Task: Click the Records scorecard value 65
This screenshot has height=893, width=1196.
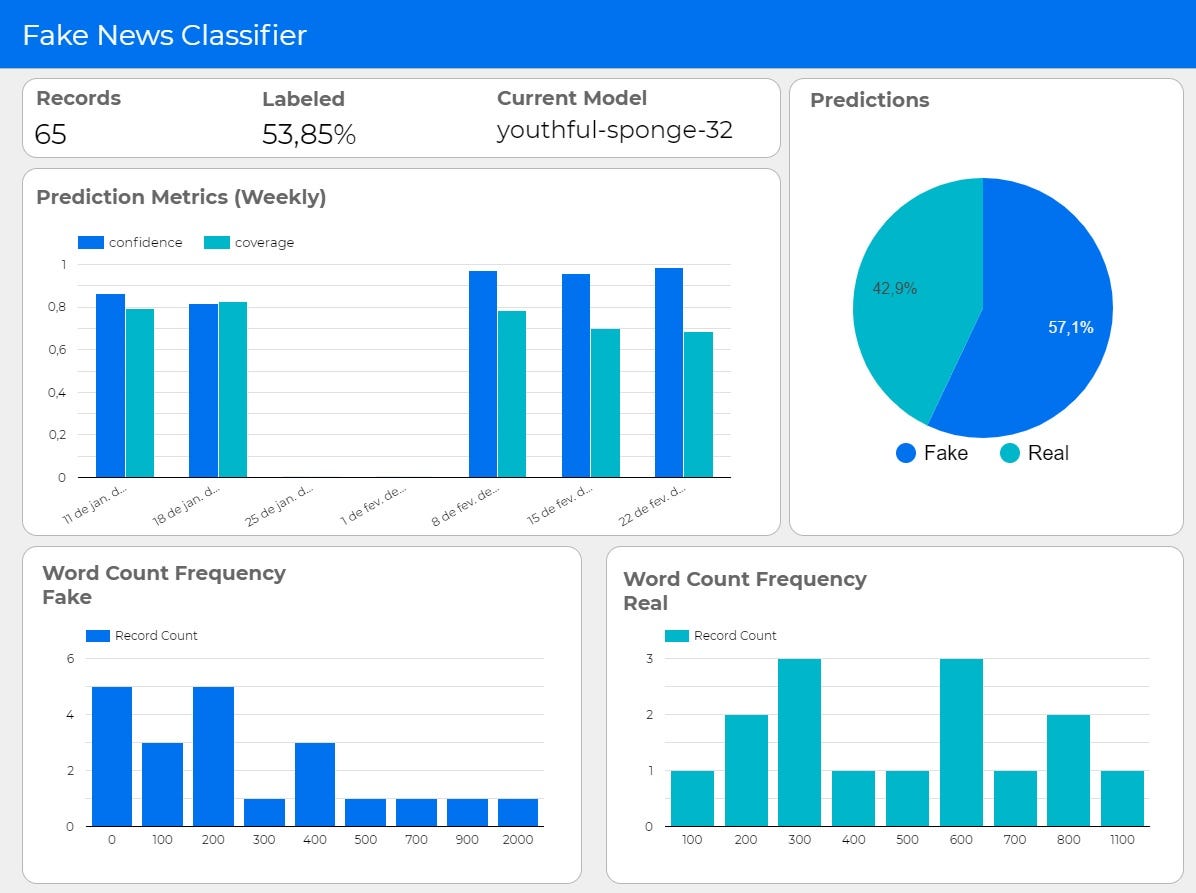Action: pos(50,134)
